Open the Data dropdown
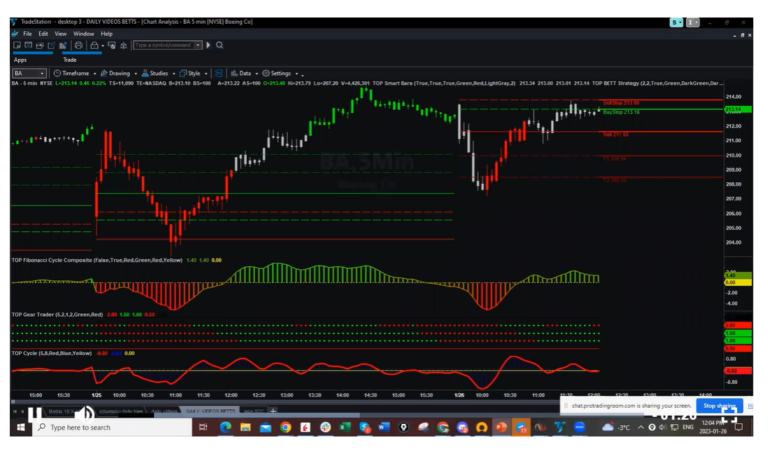The width and height of the screenshot is (768, 454). [x=243, y=73]
